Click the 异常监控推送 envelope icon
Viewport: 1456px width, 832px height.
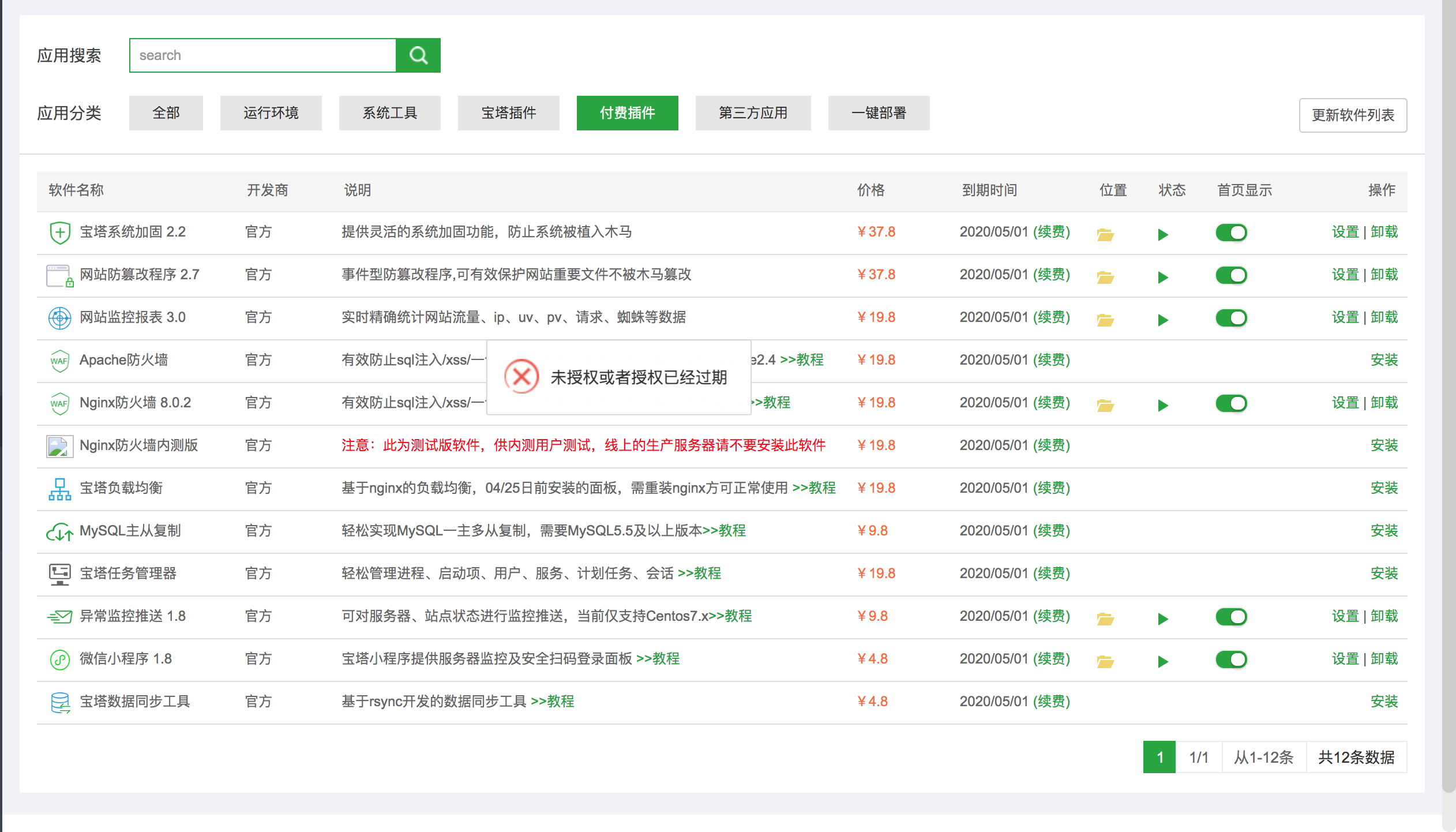(60, 617)
